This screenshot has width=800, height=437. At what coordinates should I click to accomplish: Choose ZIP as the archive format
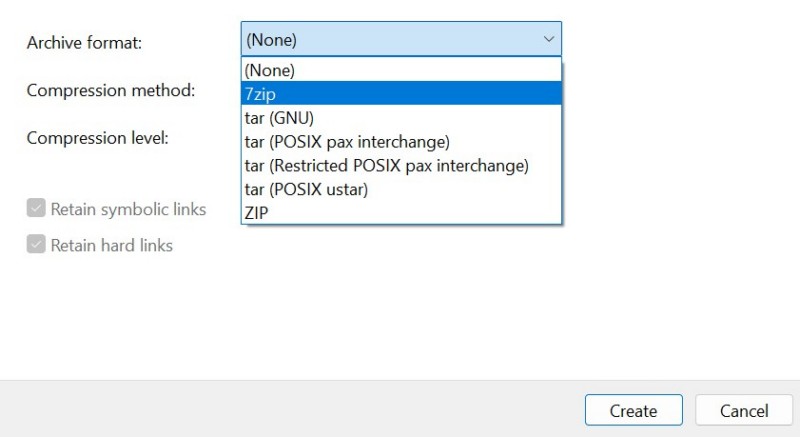click(400, 213)
